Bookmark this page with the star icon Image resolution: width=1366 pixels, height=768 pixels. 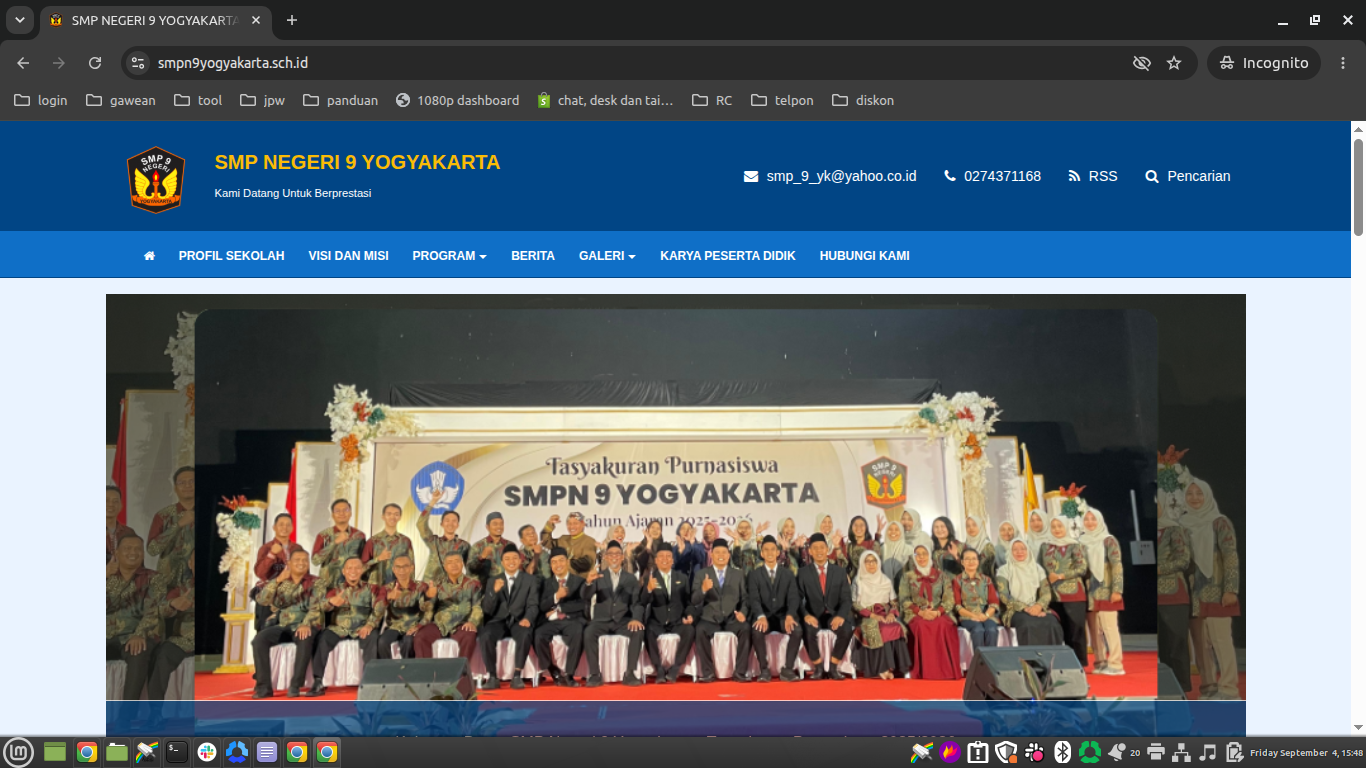click(1174, 63)
